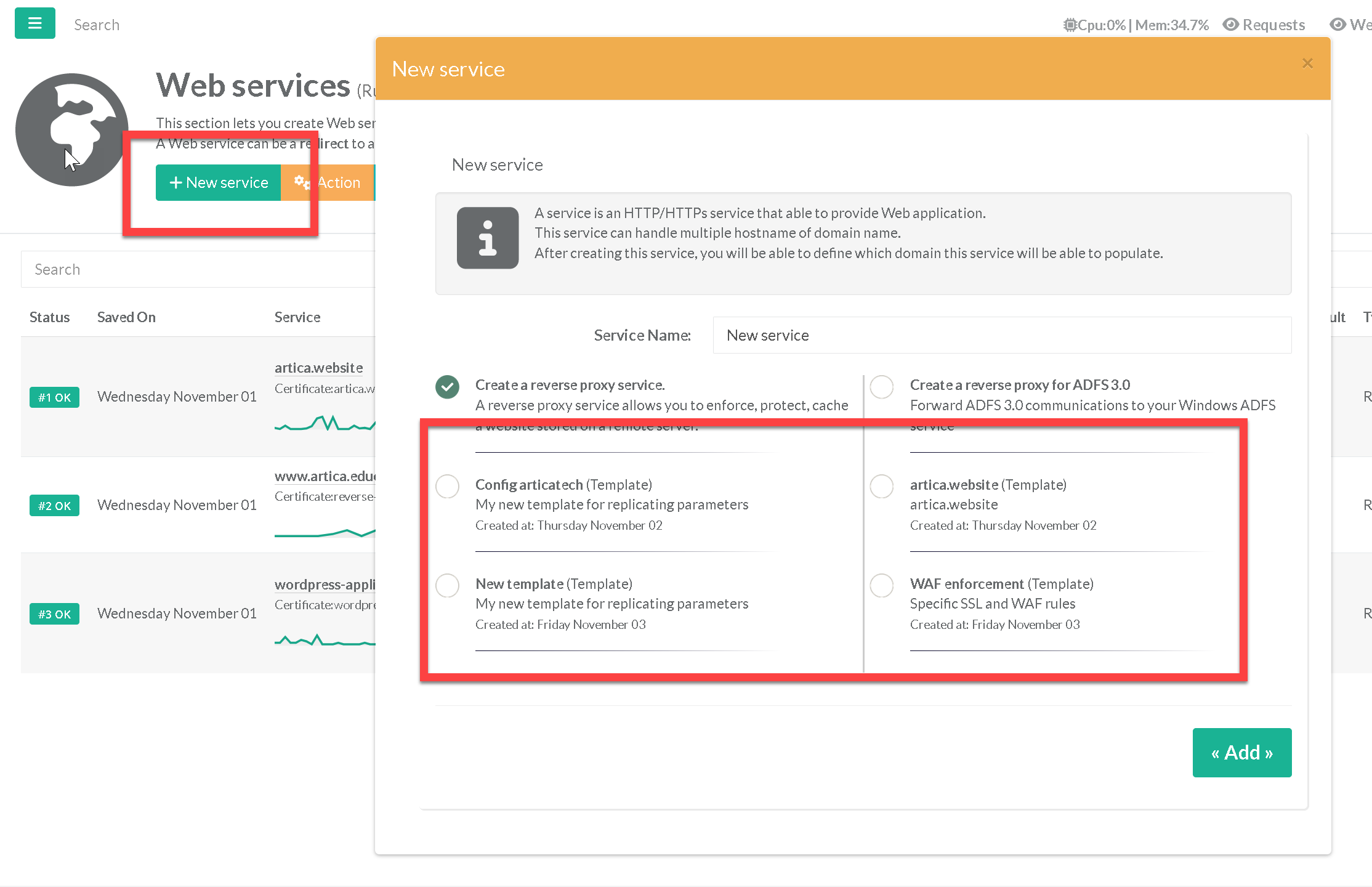Click the artica.website traffic sparkline
Image resolution: width=1372 pixels, height=887 pixels.
[325, 424]
